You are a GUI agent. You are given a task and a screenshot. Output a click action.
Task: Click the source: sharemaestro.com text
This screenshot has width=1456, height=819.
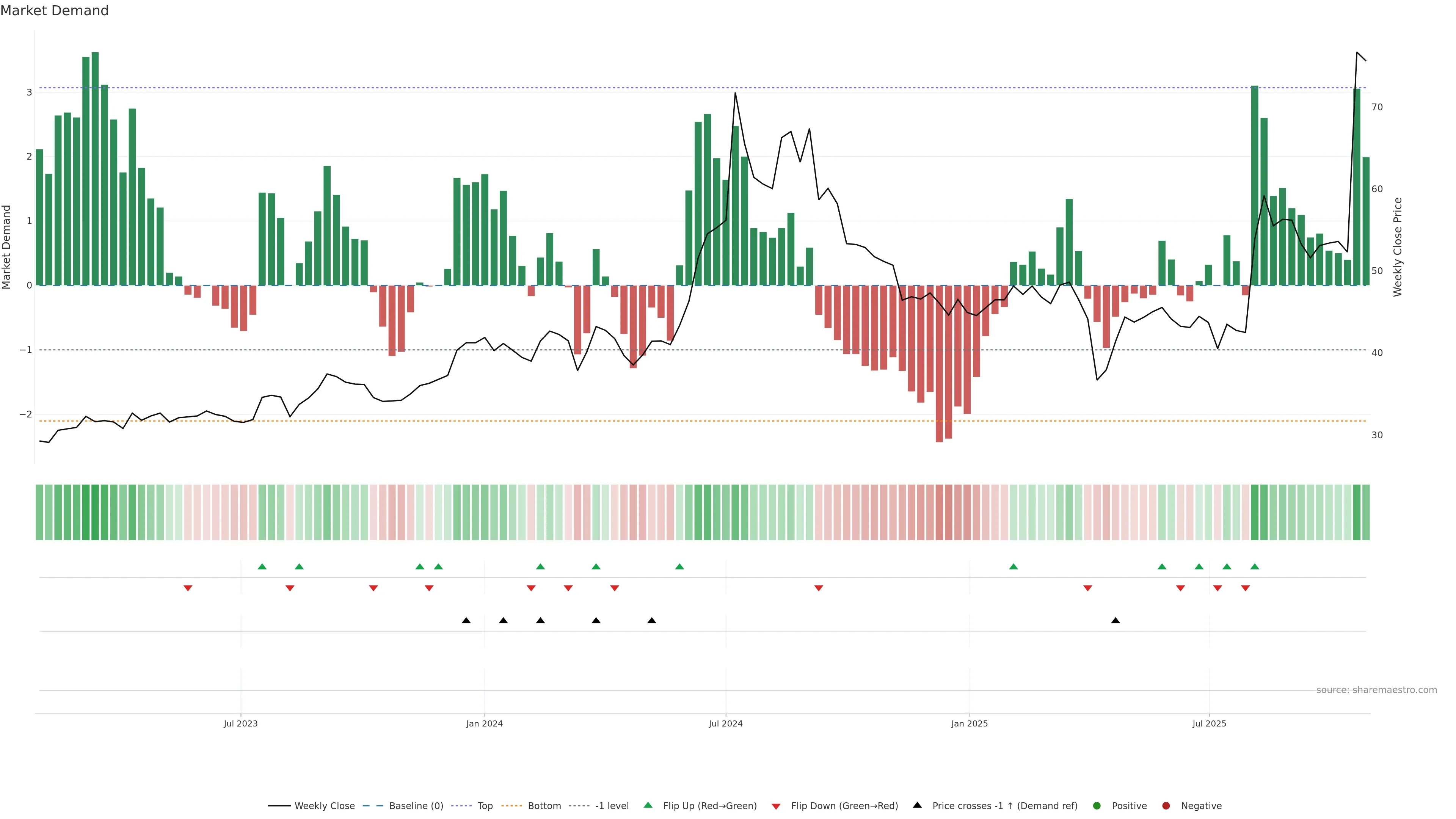coord(1376,690)
